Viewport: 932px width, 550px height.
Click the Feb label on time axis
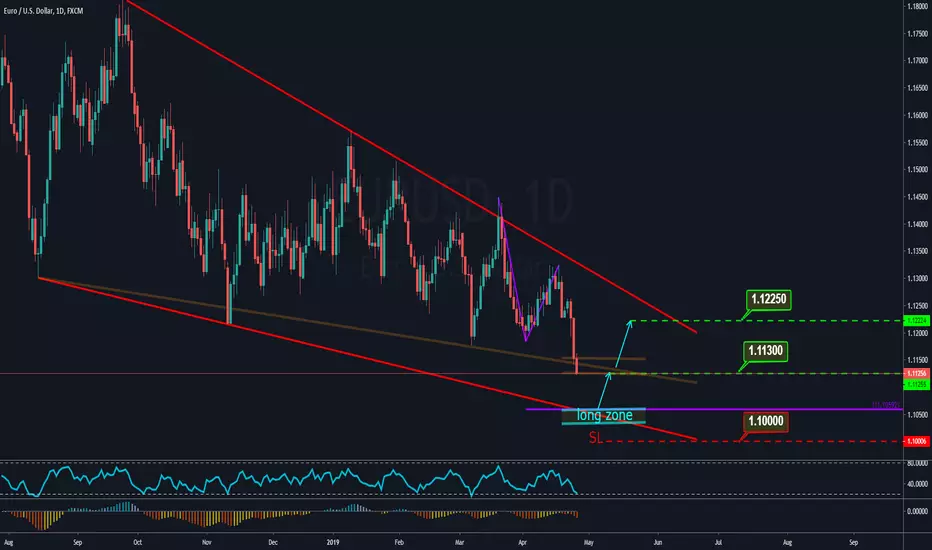(399, 542)
